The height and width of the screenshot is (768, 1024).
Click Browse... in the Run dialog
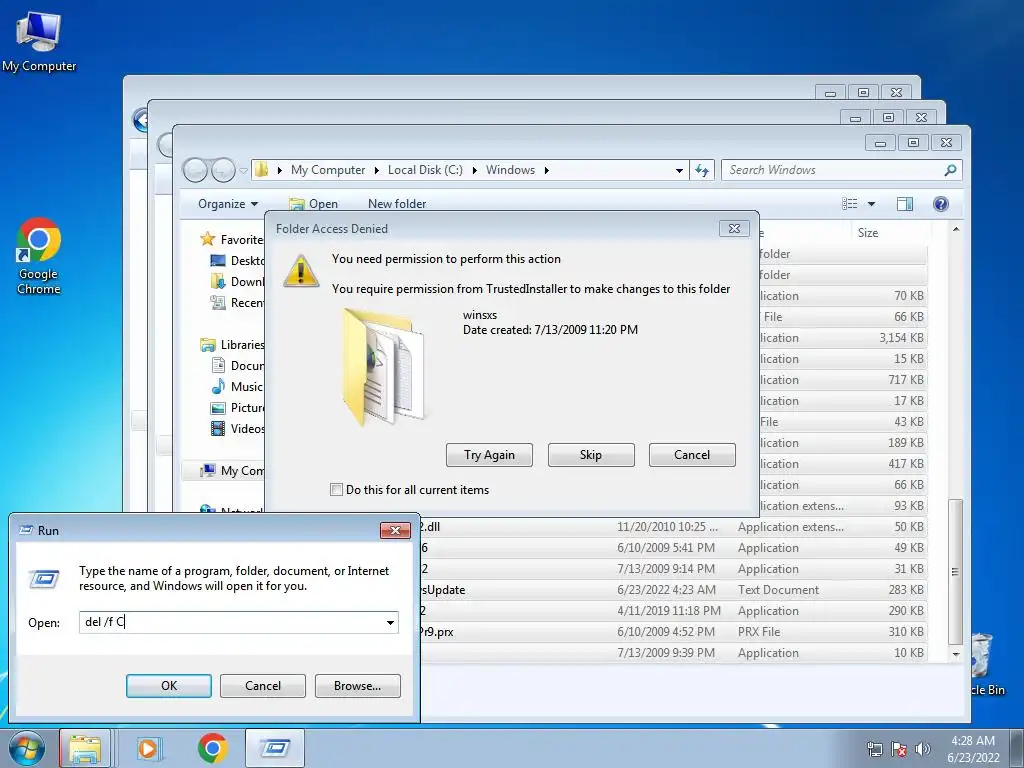click(357, 686)
